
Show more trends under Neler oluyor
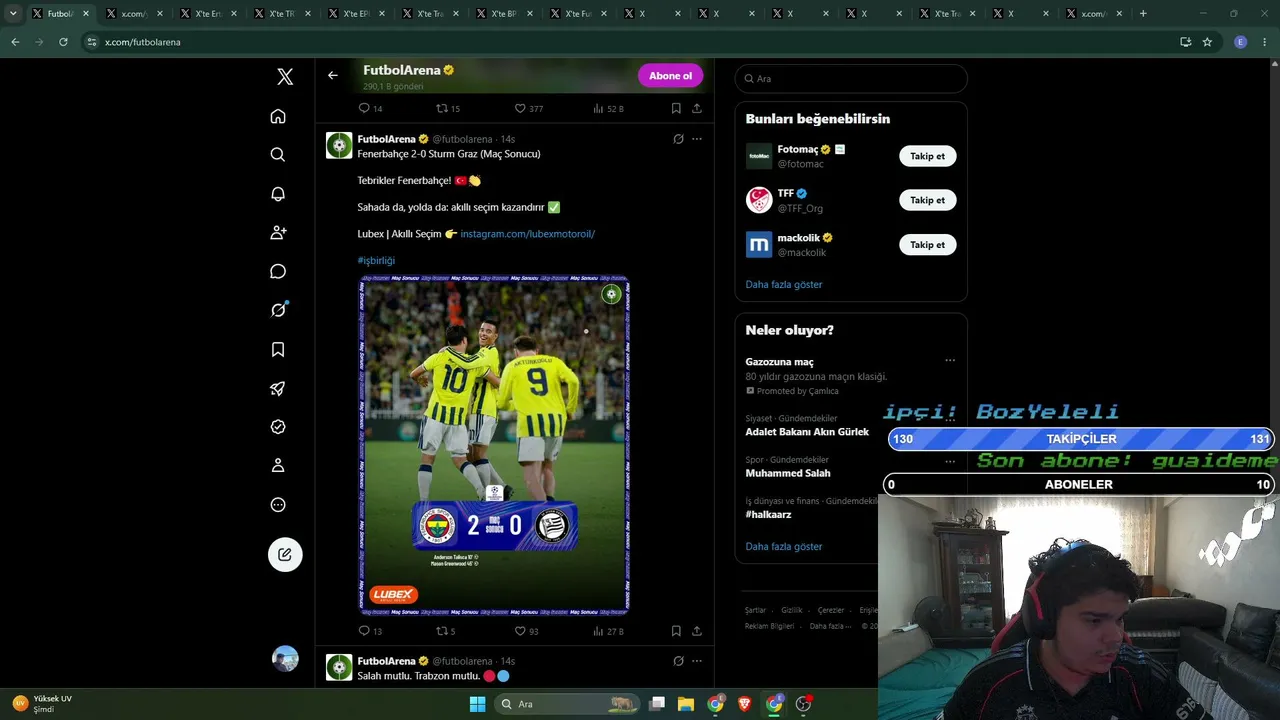(x=784, y=546)
